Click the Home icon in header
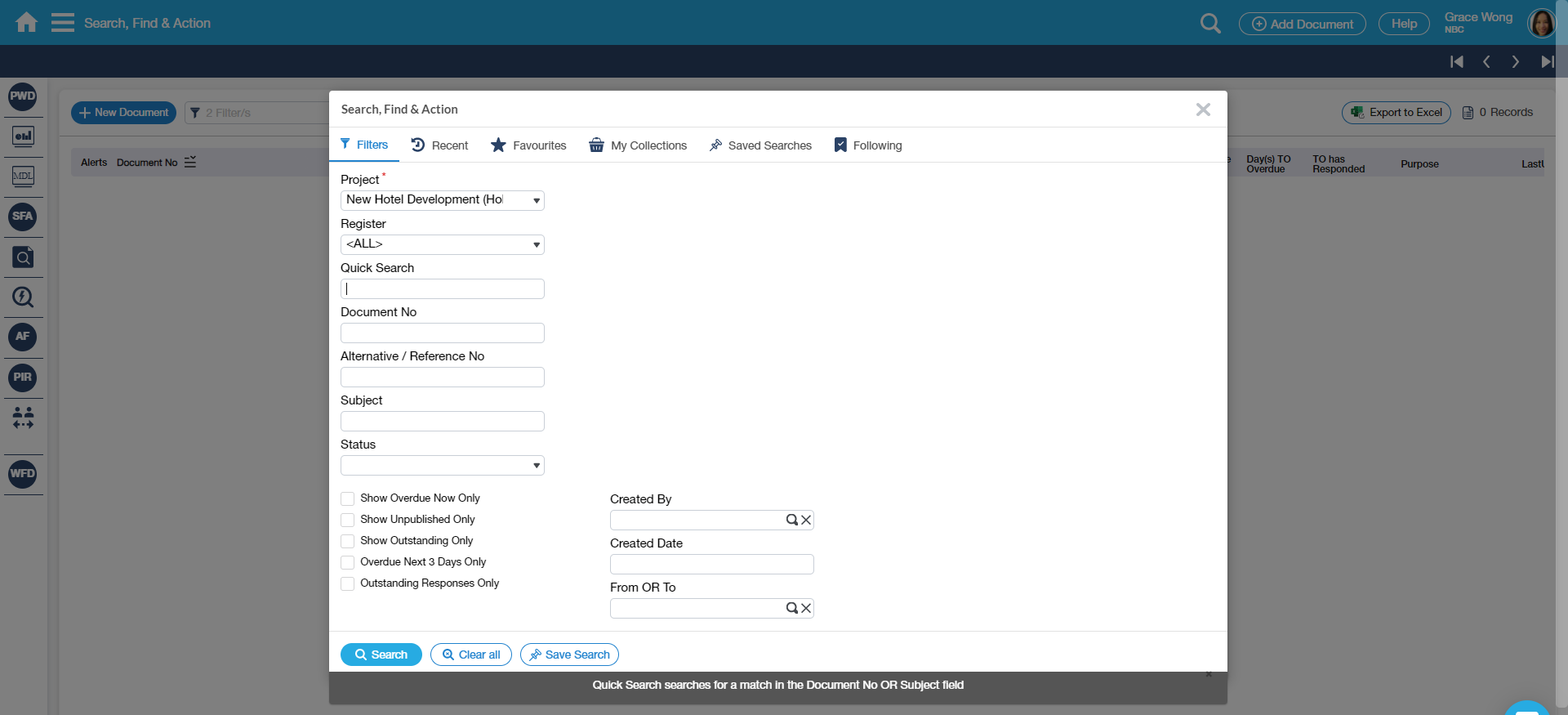The height and width of the screenshot is (715, 1568). coord(26,22)
